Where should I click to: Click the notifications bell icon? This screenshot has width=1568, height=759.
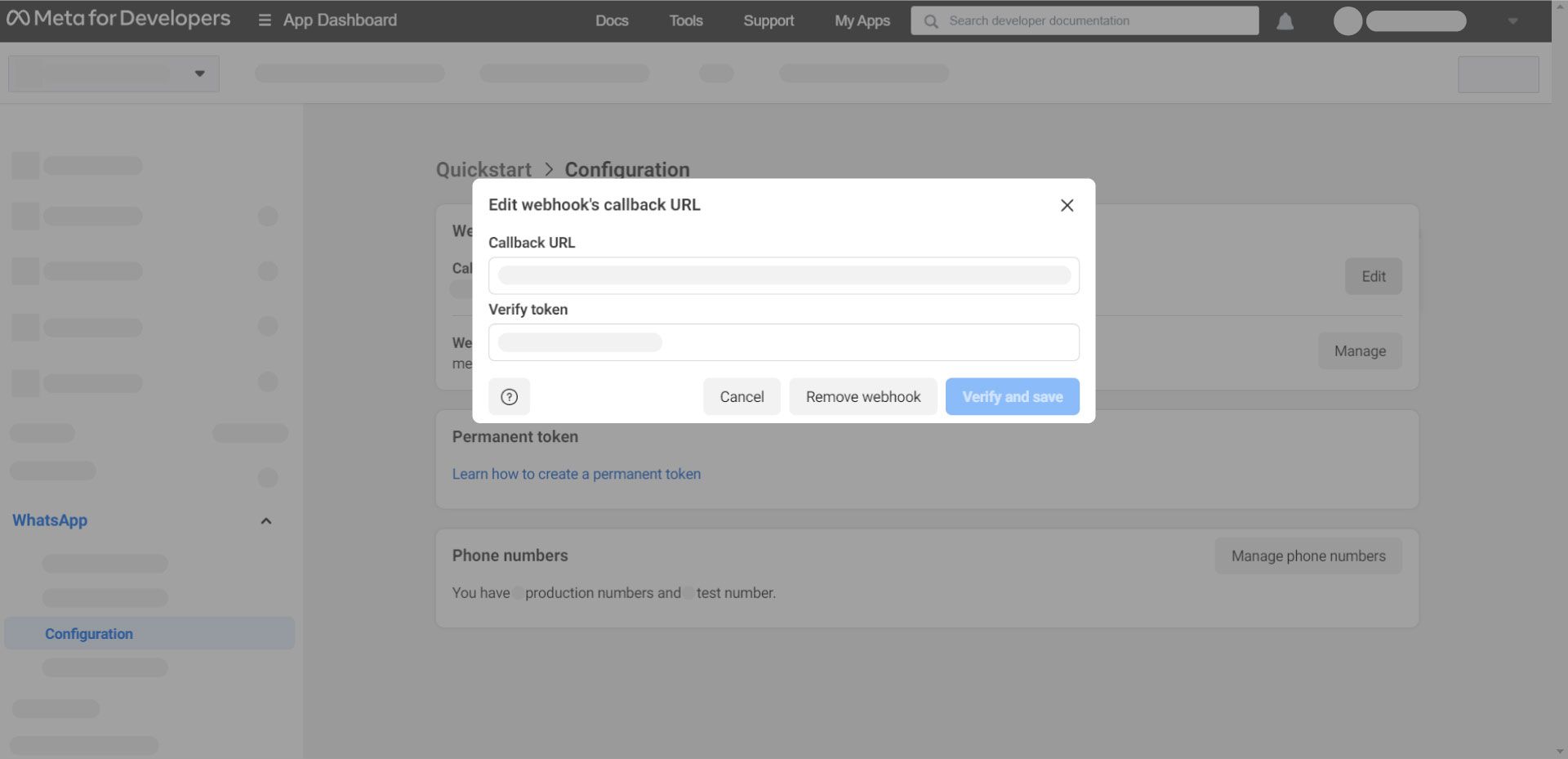tap(1285, 21)
